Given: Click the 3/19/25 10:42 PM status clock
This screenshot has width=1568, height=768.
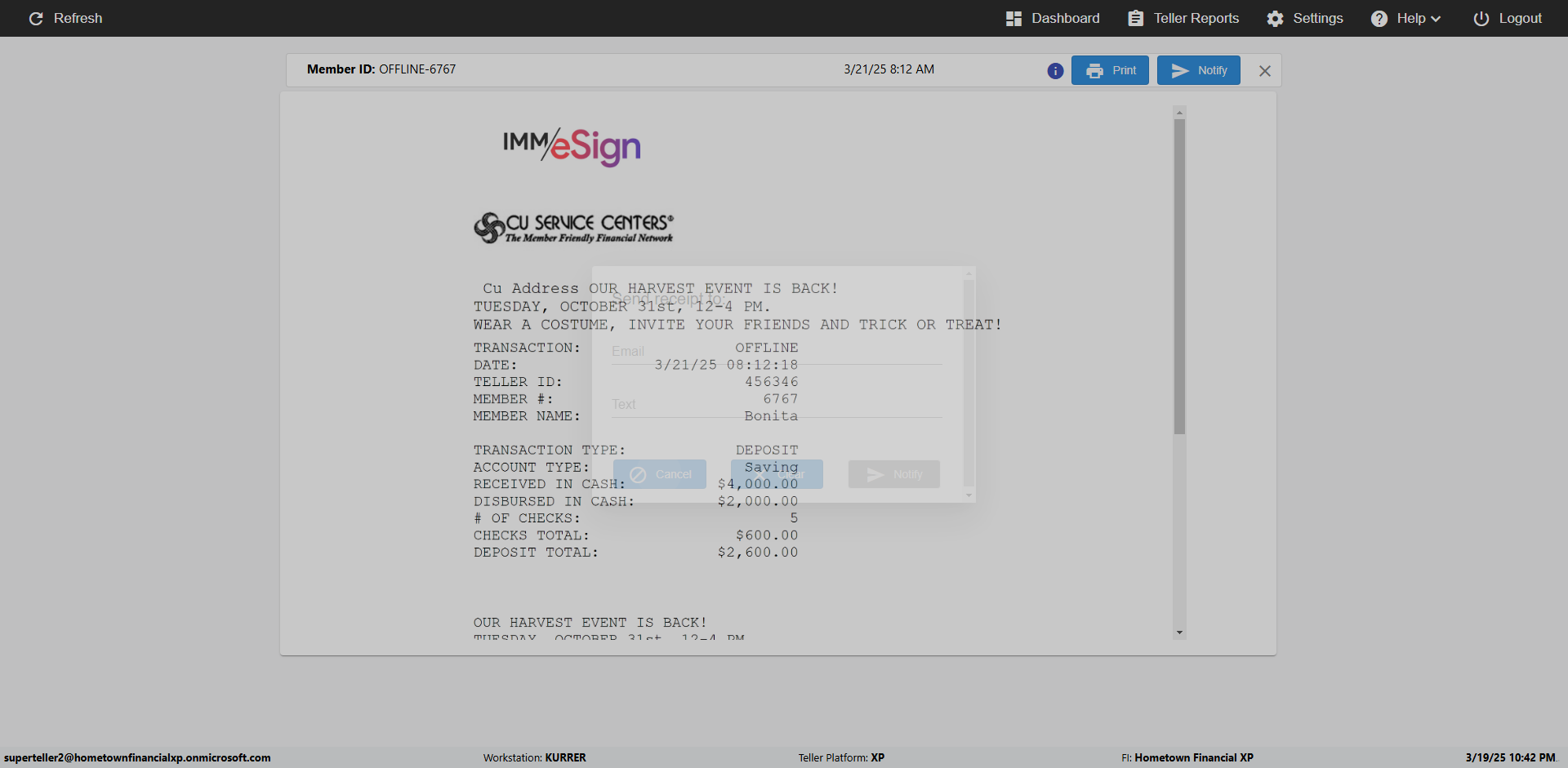Looking at the screenshot, I should point(1511,757).
